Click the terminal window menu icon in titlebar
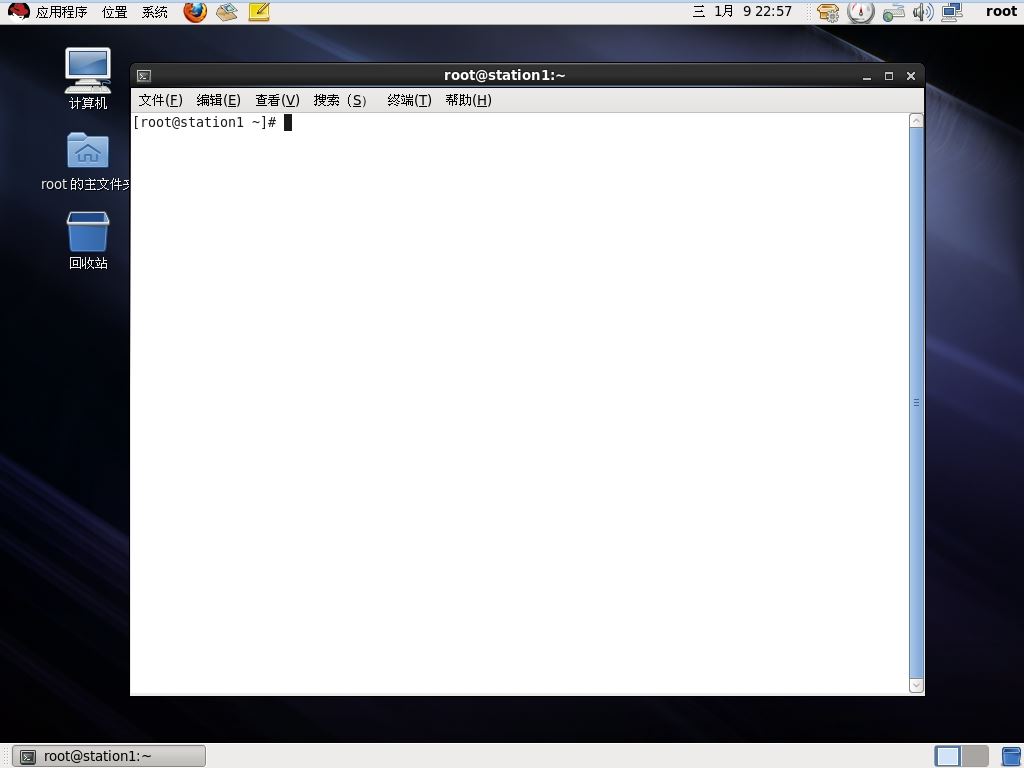Screen dimensions: 1024x768 click(144, 76)
